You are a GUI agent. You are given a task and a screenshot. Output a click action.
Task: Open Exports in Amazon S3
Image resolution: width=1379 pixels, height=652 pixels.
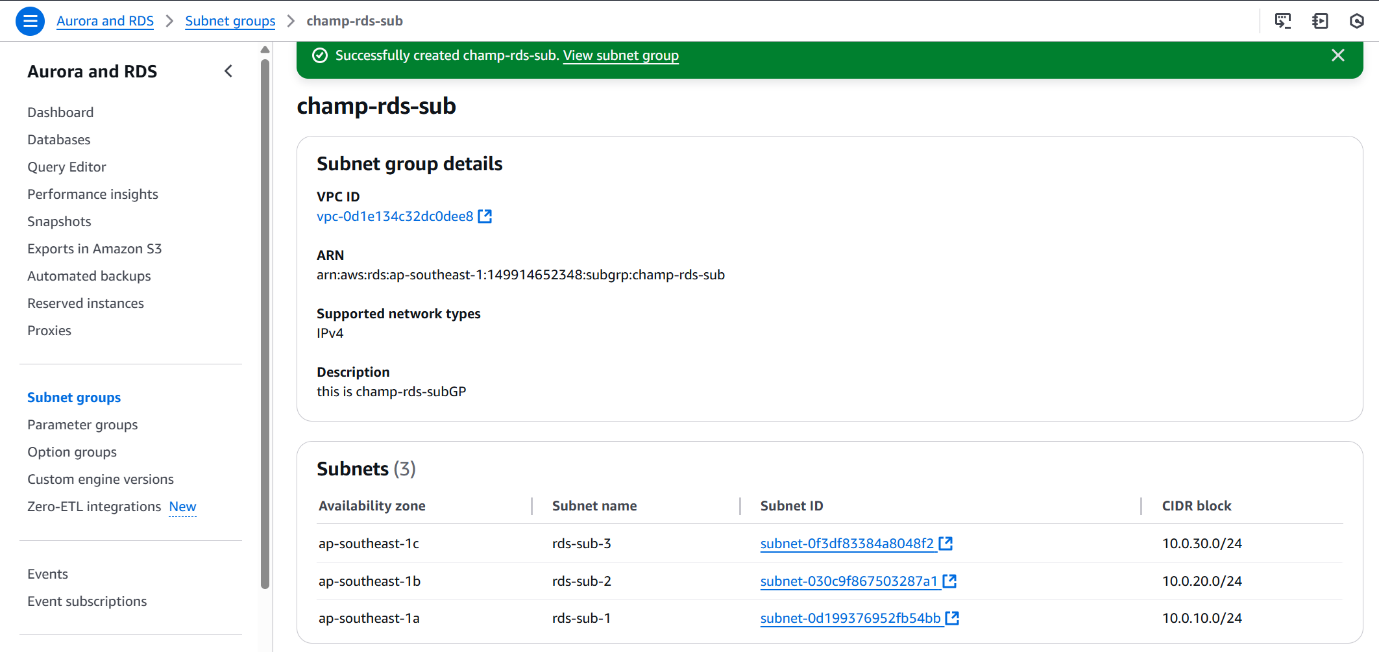point(94,249)
